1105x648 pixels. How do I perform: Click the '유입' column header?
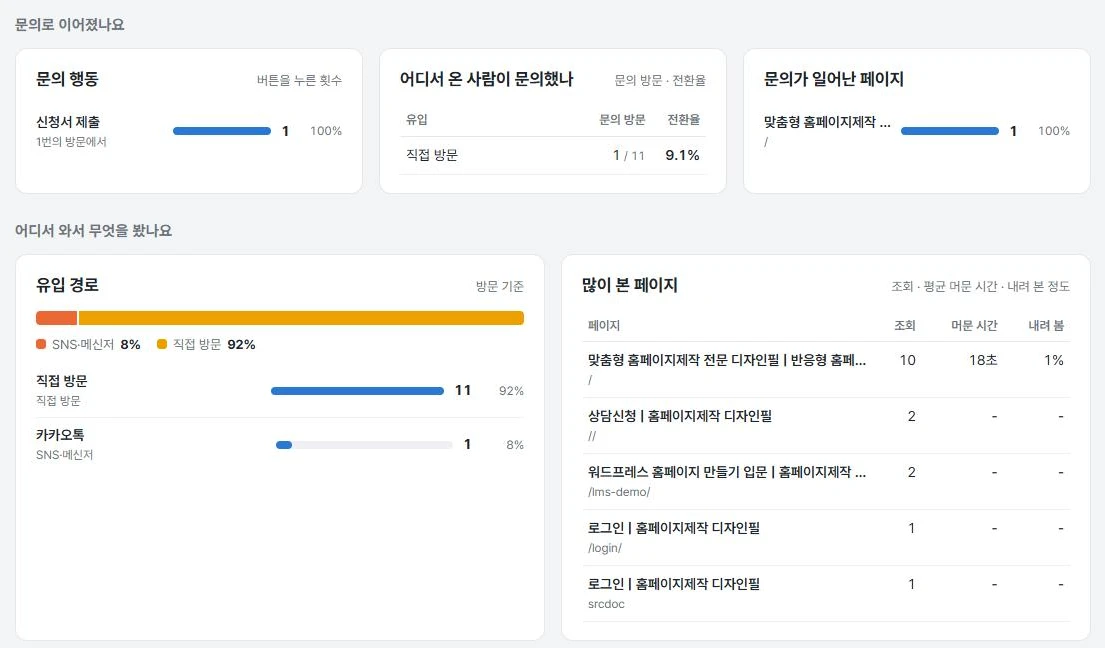tap(416, 119)
